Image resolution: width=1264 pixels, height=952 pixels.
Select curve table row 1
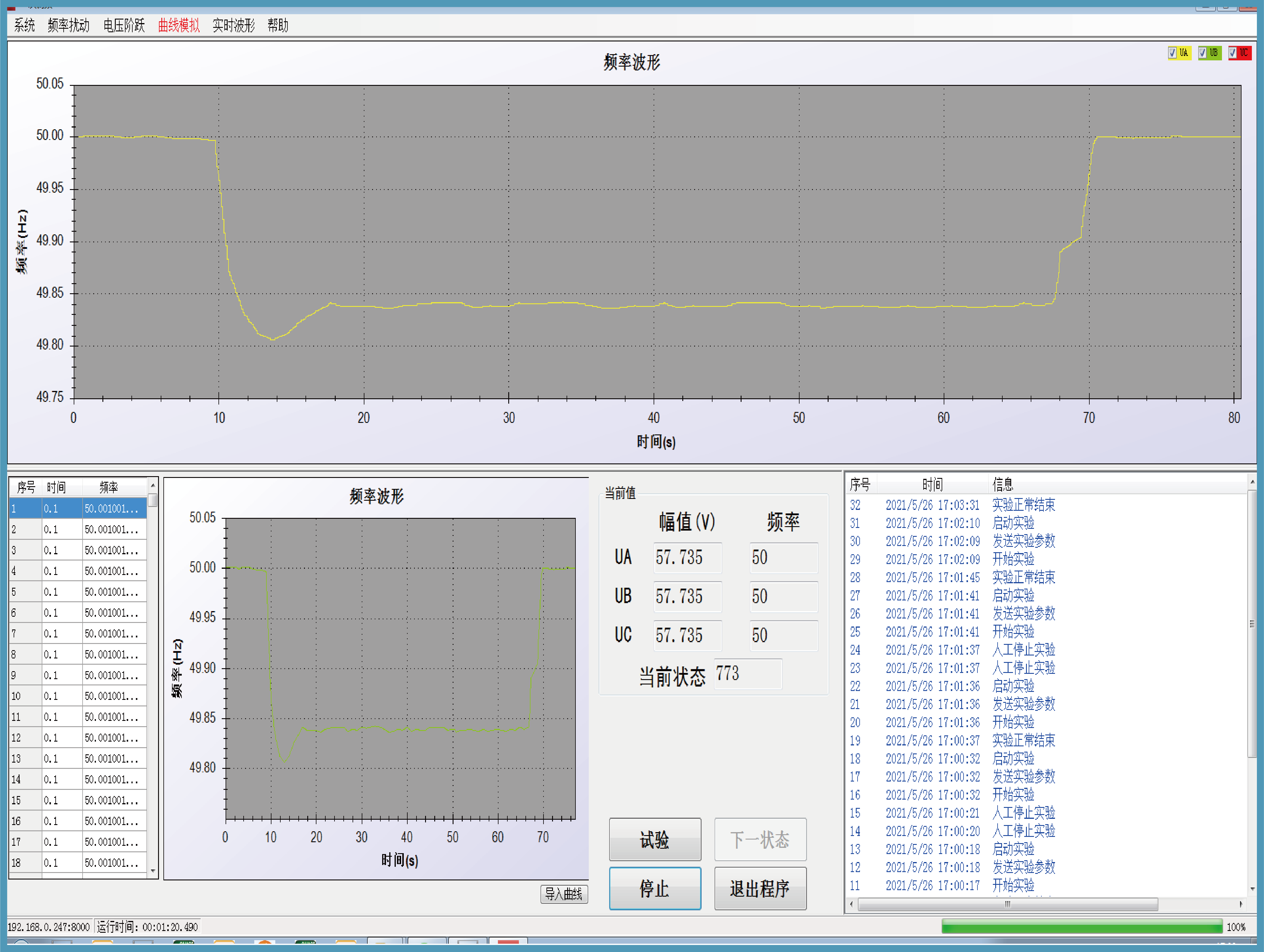[78, 508]
